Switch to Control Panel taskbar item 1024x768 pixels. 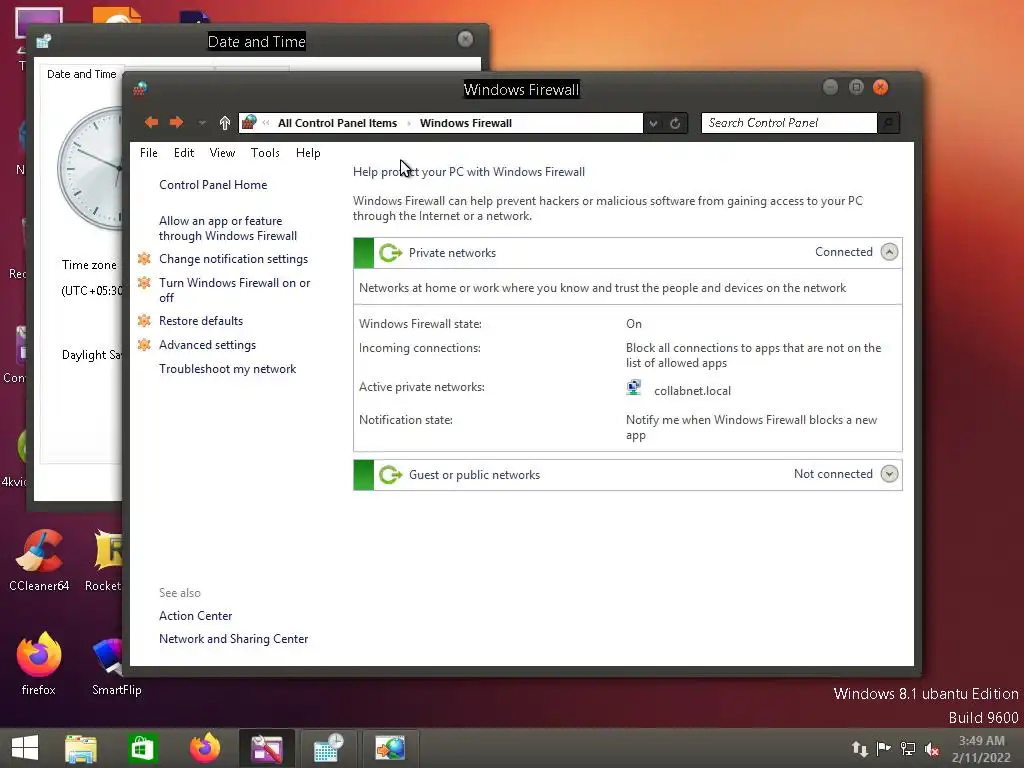390,748
